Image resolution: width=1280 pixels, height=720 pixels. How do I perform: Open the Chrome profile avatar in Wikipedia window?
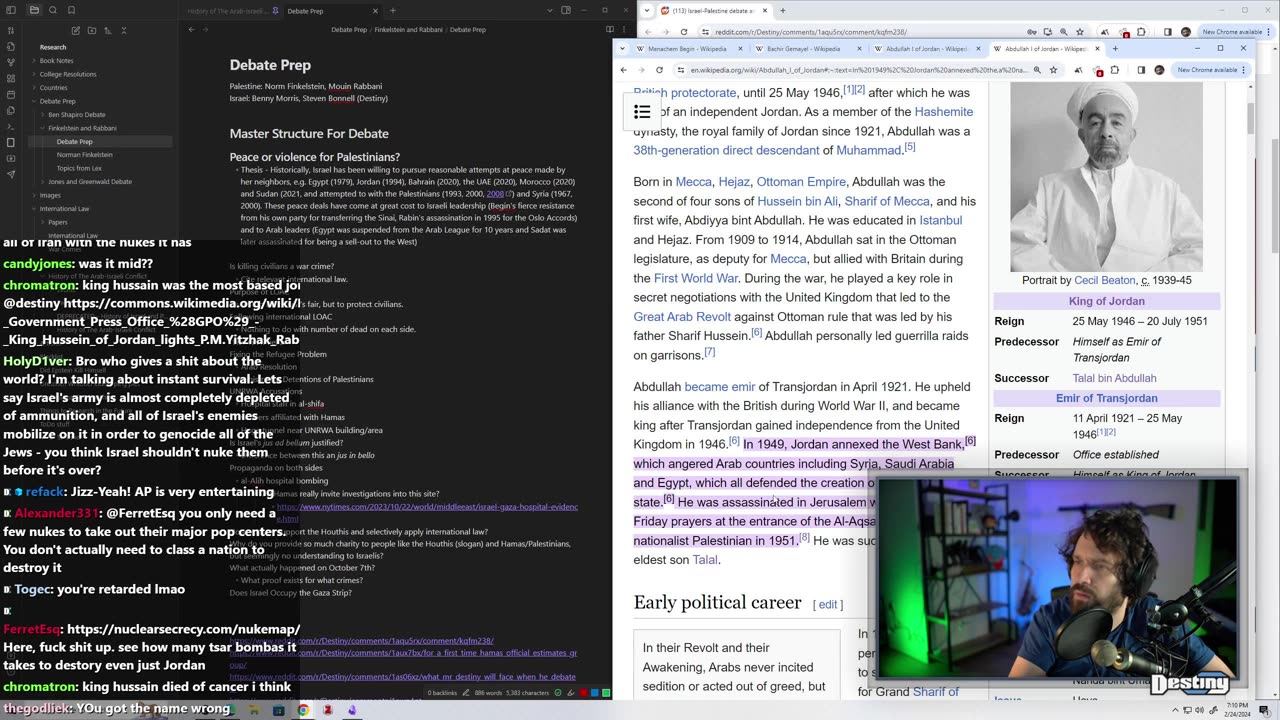click(1159, 70)
